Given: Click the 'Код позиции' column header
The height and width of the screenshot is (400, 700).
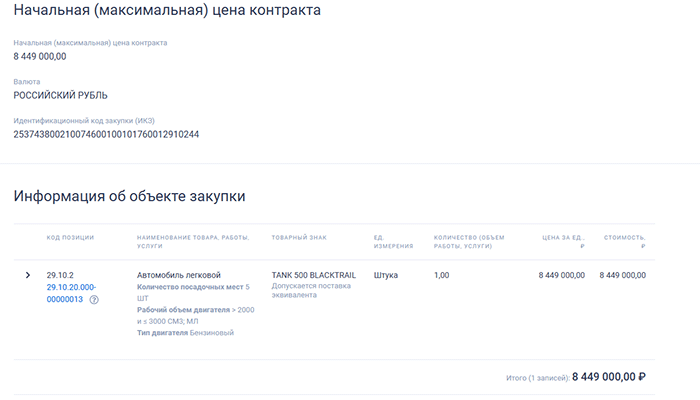Looking at the screenshot, I should (70, 238).
